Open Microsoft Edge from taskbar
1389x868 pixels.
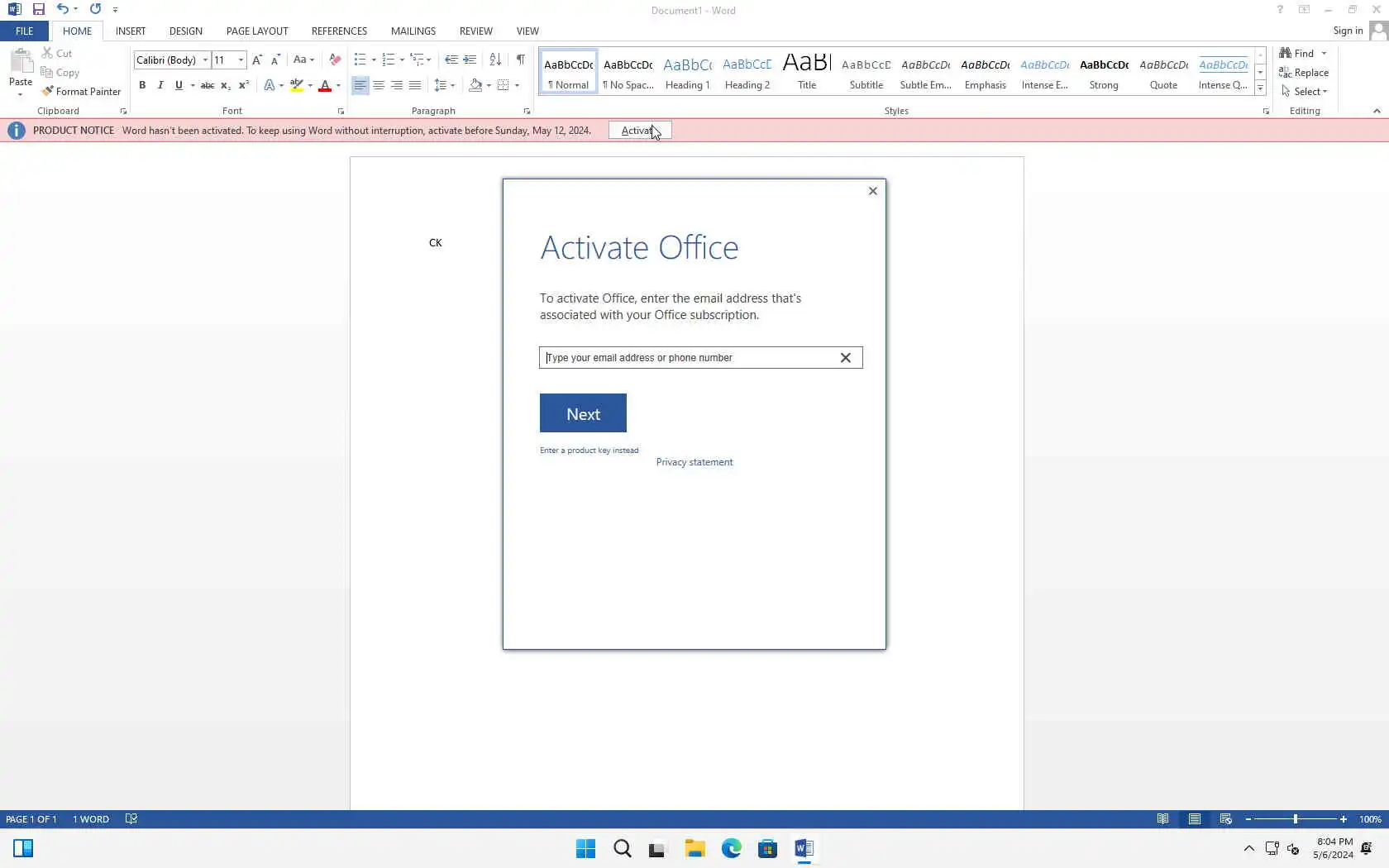pos(731,848)
